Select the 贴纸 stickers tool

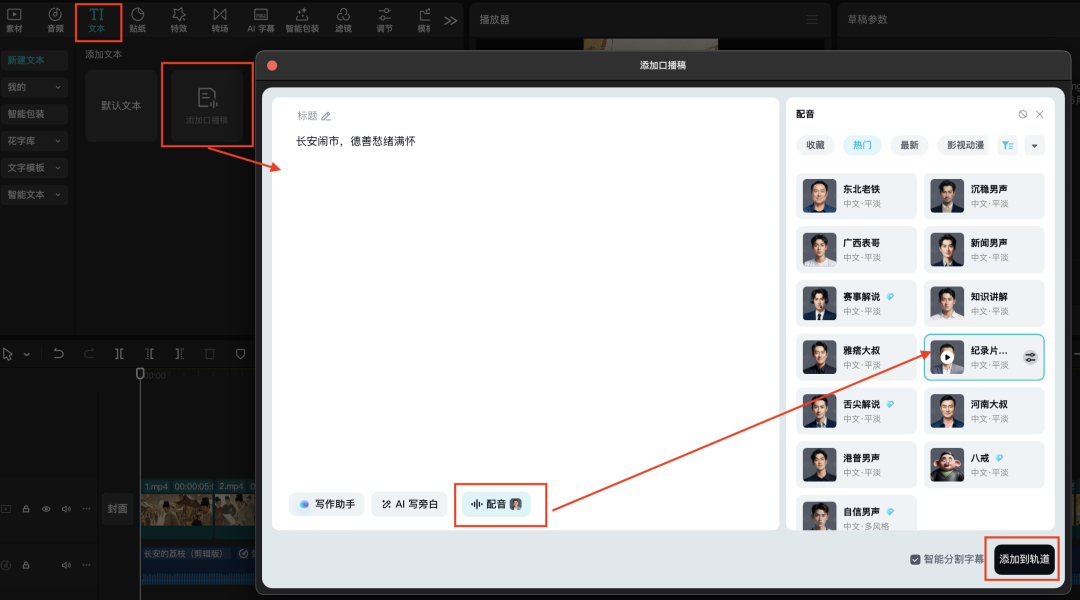pos(139,20)
